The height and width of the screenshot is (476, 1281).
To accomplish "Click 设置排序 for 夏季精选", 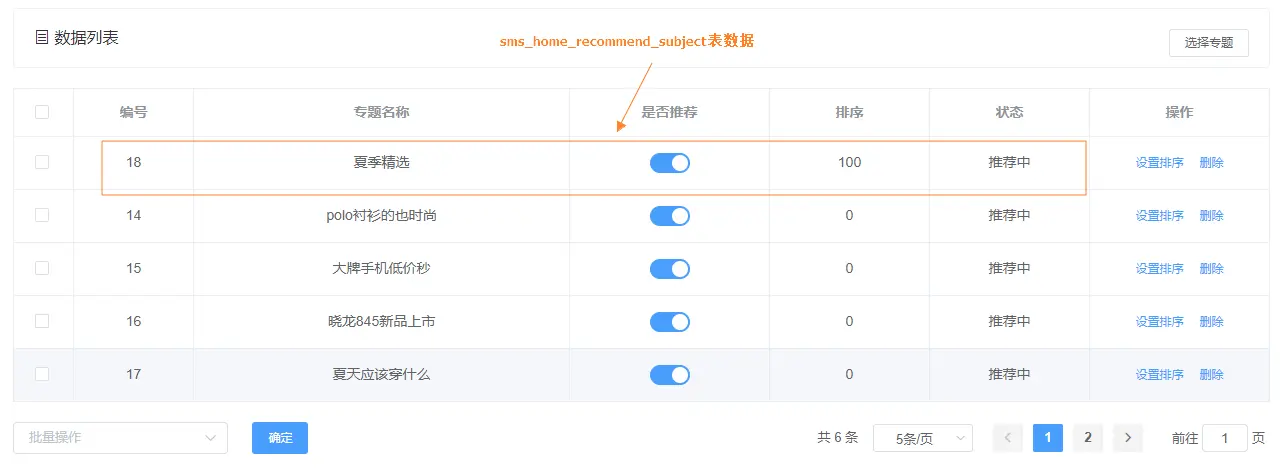I will pyautogui.click(x=1159, y=162).
